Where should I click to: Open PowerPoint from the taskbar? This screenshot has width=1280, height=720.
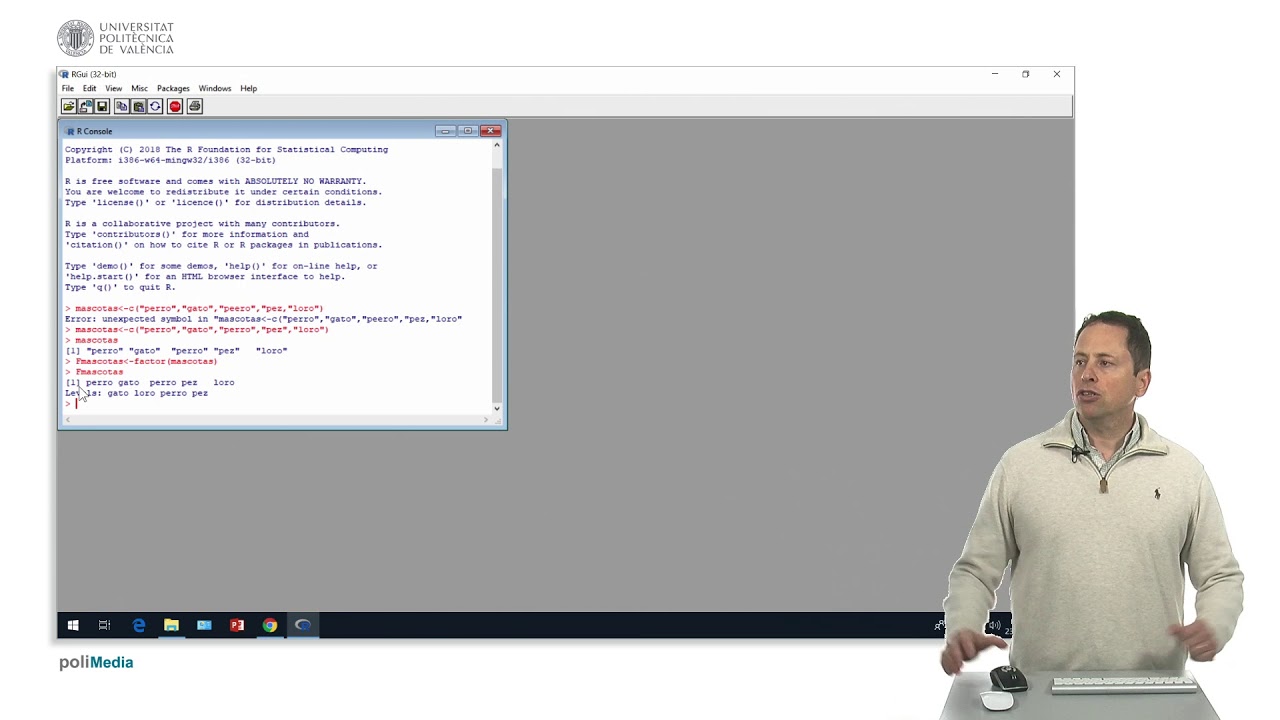click(x=237, y=626)
